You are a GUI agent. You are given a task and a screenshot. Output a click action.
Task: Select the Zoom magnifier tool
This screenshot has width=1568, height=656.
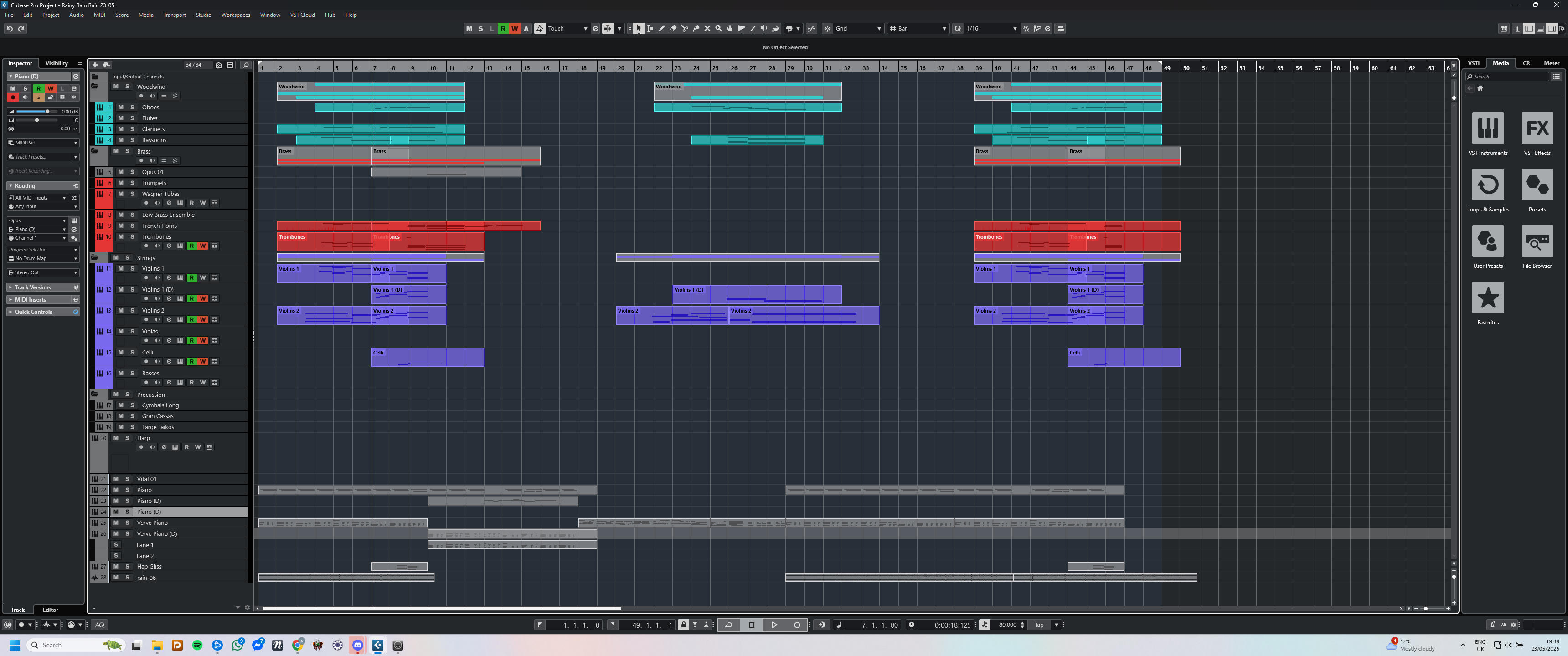click(x=719, y=29)
